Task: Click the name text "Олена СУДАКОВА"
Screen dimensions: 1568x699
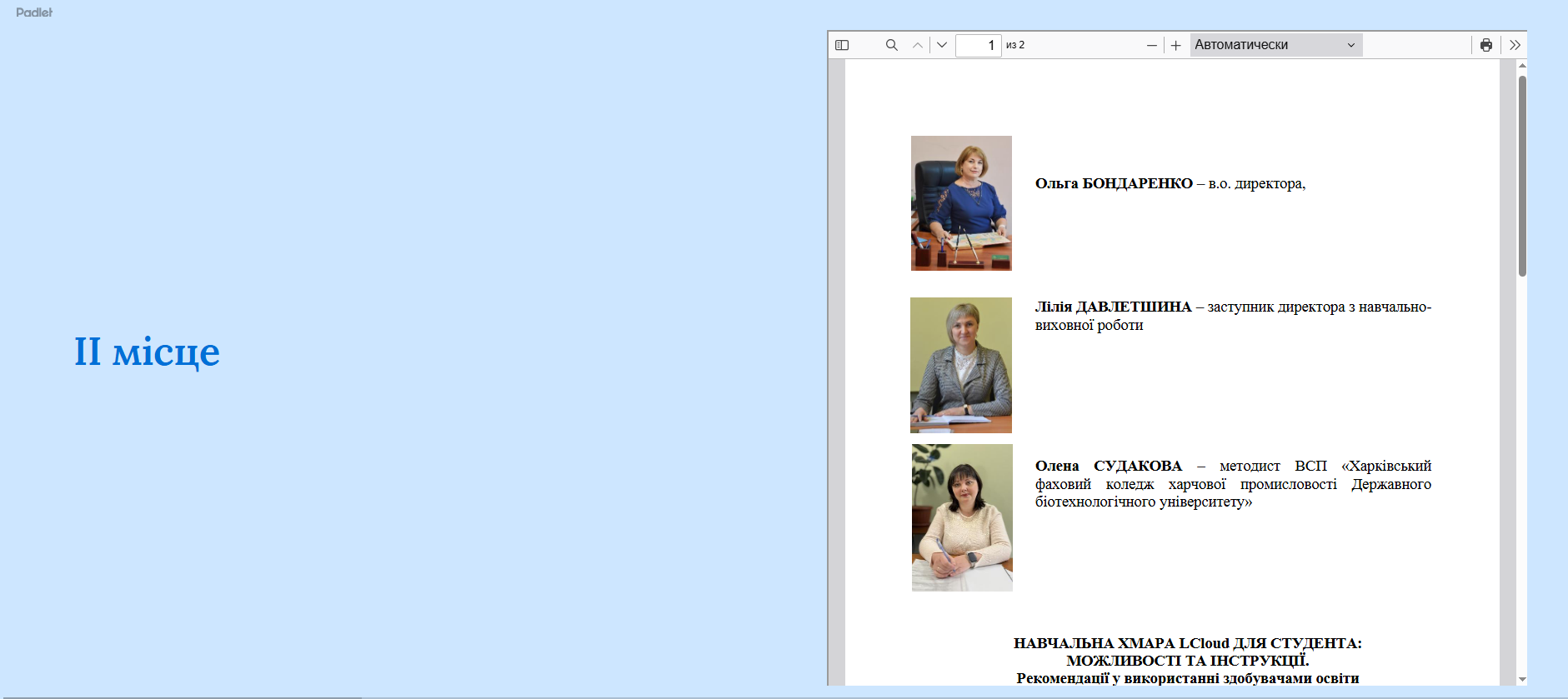Action: [1108, 466]
